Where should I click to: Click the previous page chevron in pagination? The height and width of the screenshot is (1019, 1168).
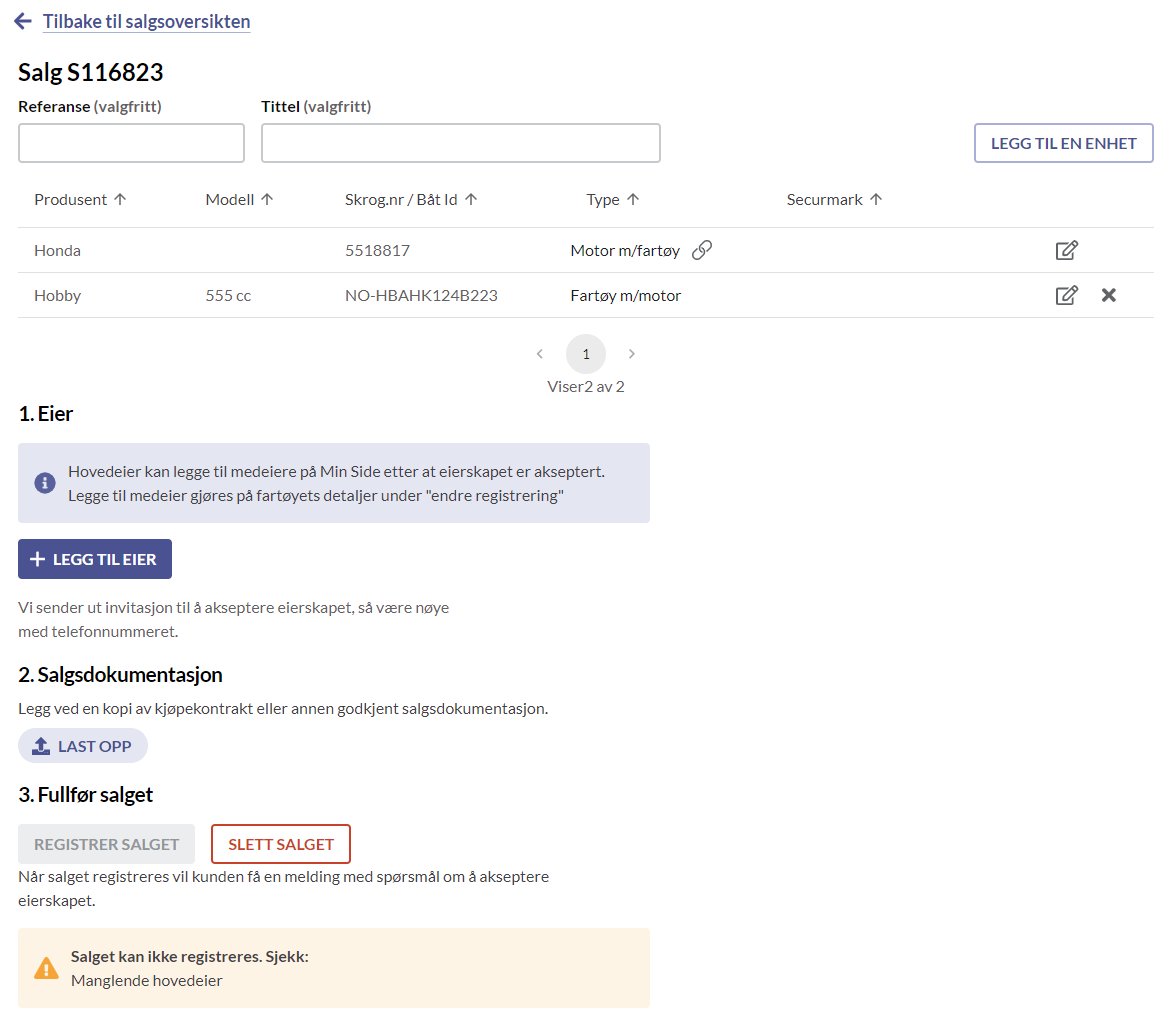540,353
